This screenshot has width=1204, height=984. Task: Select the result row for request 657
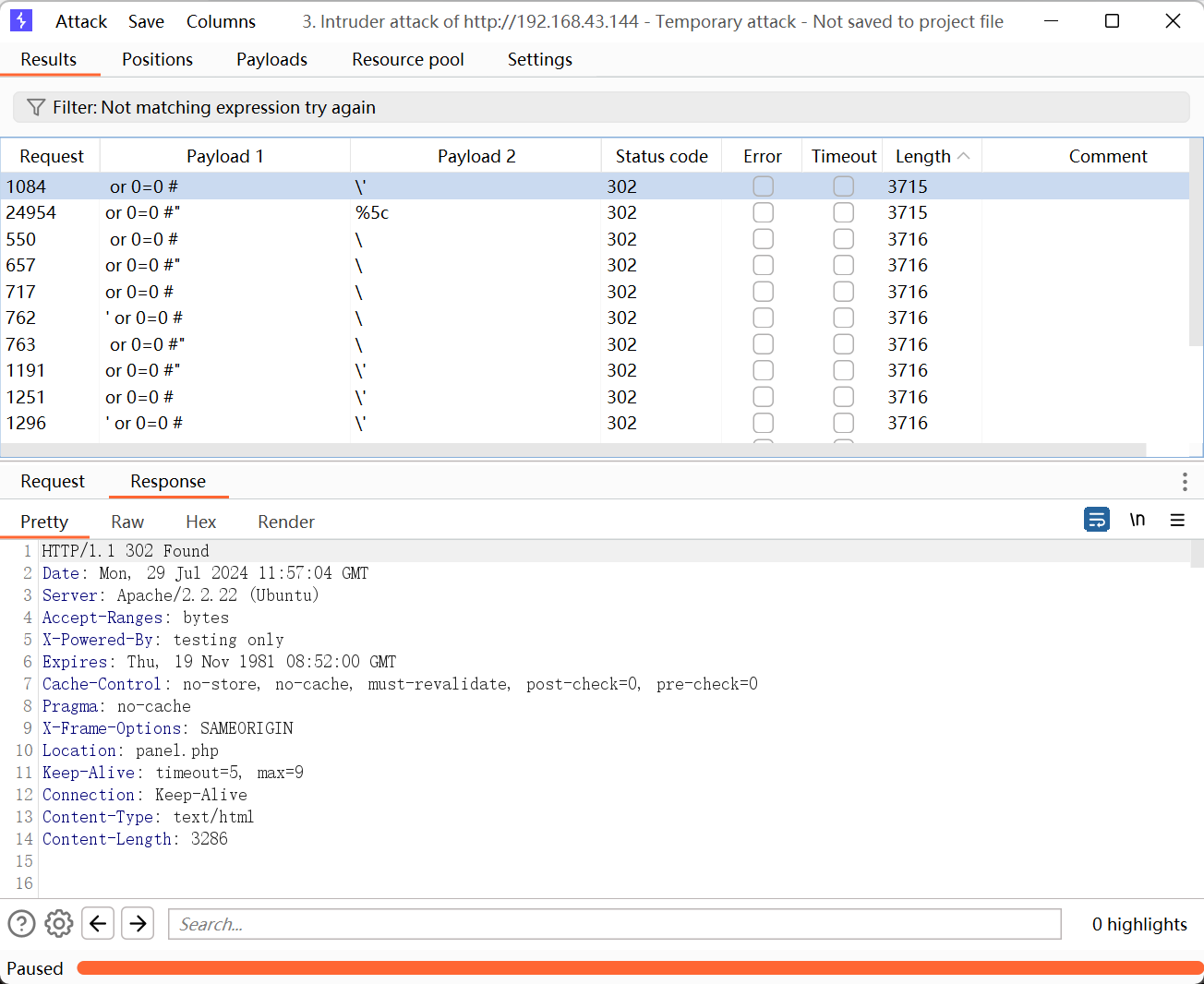coord(595,265)
